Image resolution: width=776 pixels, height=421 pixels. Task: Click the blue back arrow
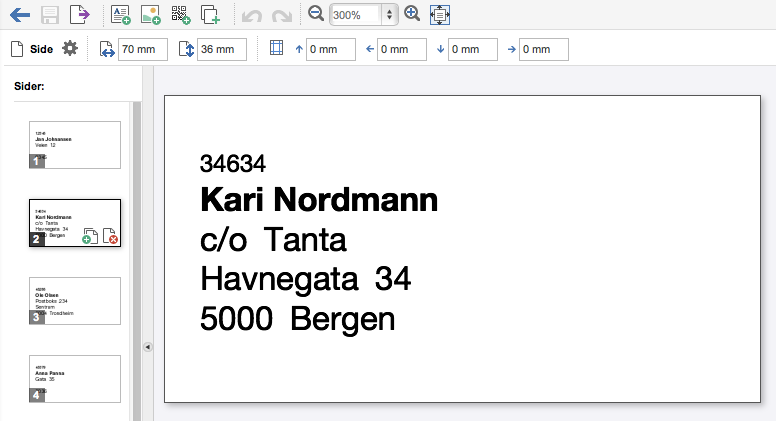pos(19,14)
